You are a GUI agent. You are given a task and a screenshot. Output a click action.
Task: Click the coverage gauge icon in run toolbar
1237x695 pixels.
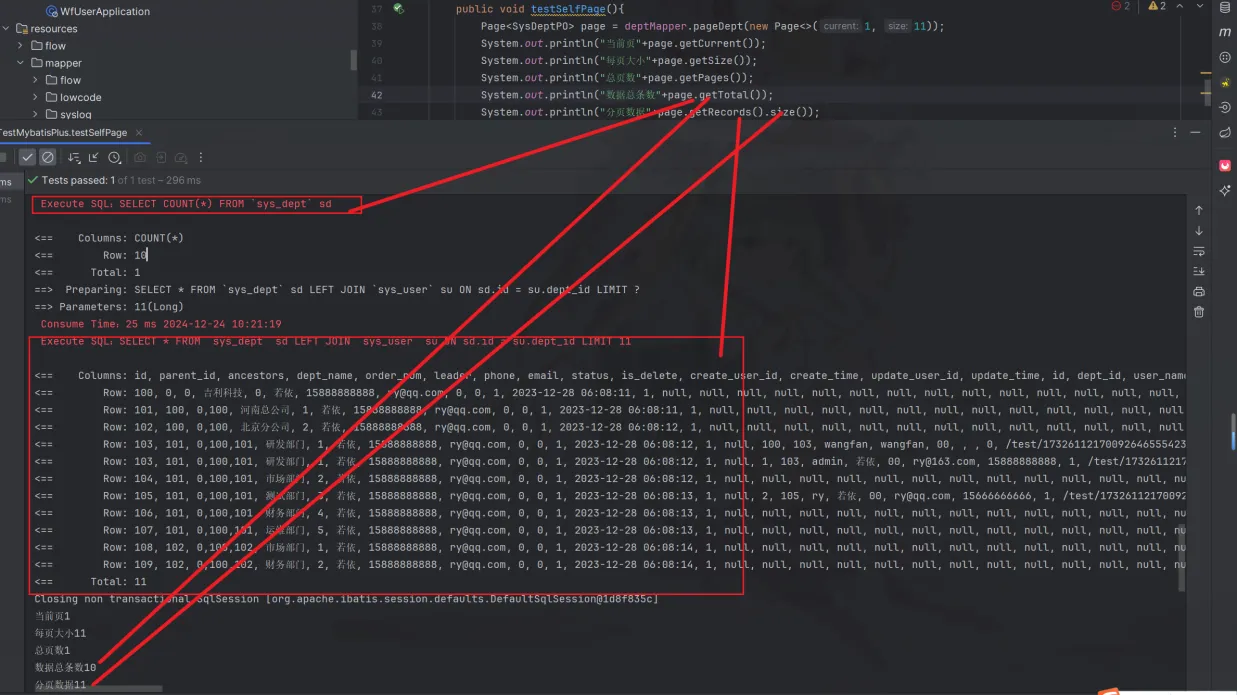pos(181,157)
